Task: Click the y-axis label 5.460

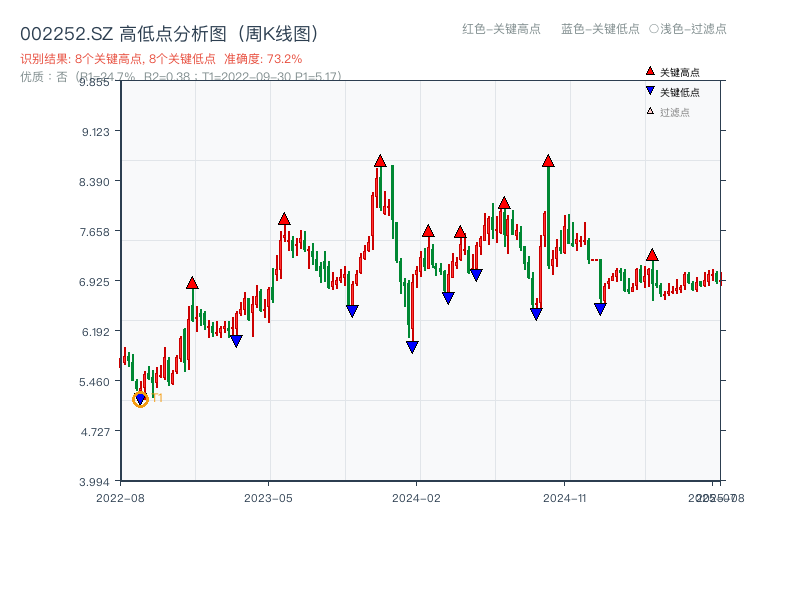Action: tap(94, 382)
